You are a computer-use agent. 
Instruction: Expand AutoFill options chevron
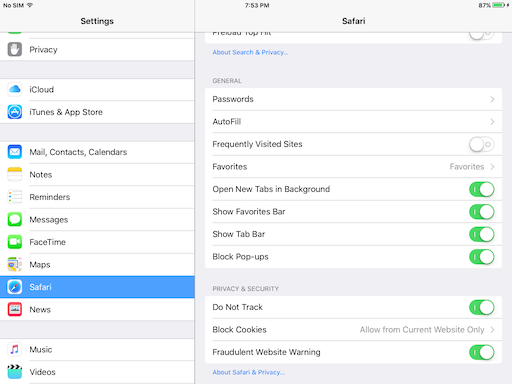pyautogui.click(x=492, y=122)
